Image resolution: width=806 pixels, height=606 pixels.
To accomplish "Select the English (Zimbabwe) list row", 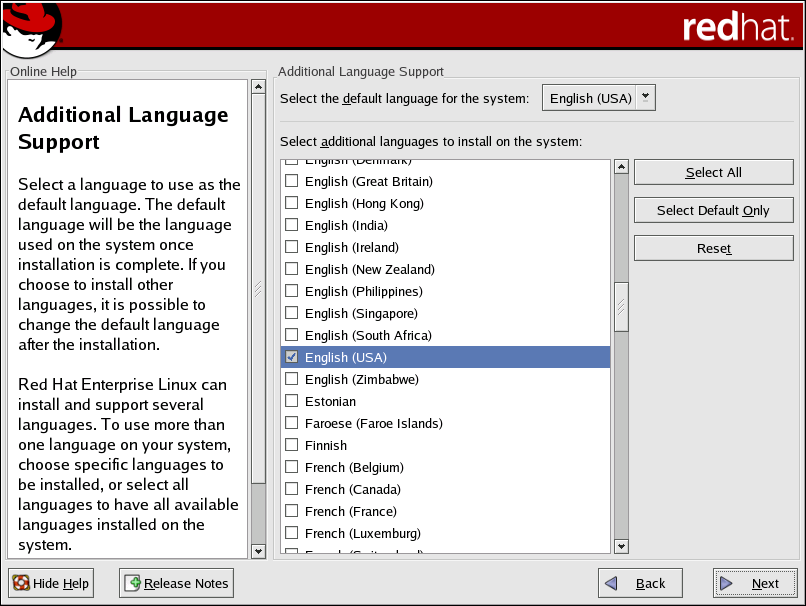I will 361,379.
